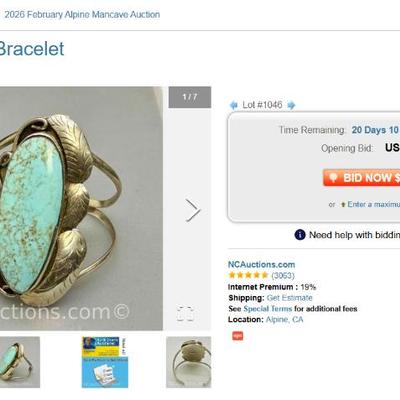Open fullscreen image view icon
This screenshot has height=400, width=400.
pyautogui.click(x=185, y=313)
